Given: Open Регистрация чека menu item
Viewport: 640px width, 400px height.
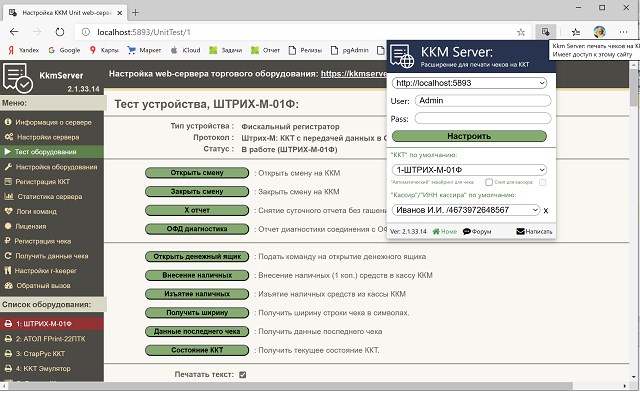Looking at the screenshot, I should [x=52, y=241].
